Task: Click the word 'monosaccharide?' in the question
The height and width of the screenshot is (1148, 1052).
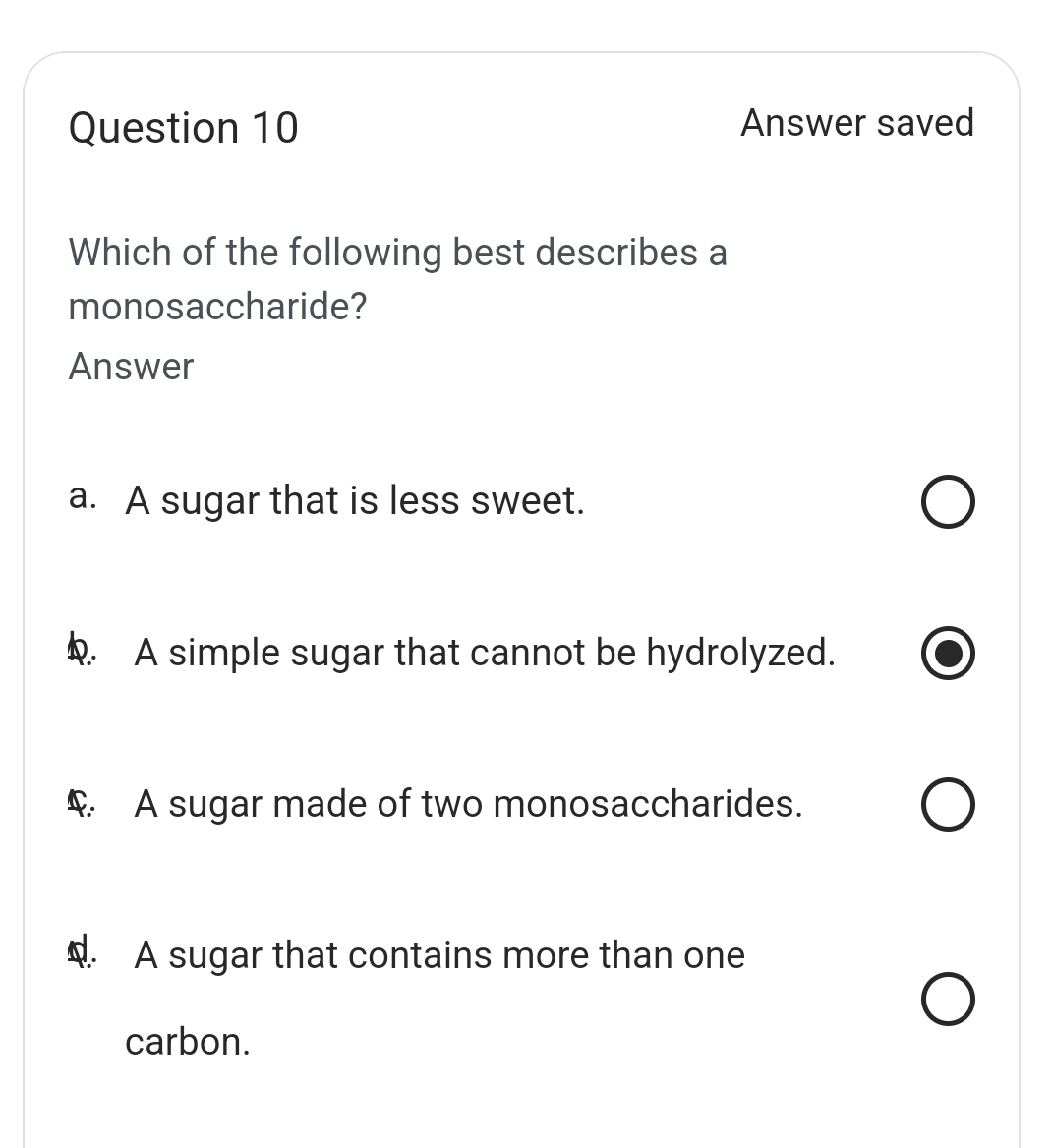Action: coord(217,308)
